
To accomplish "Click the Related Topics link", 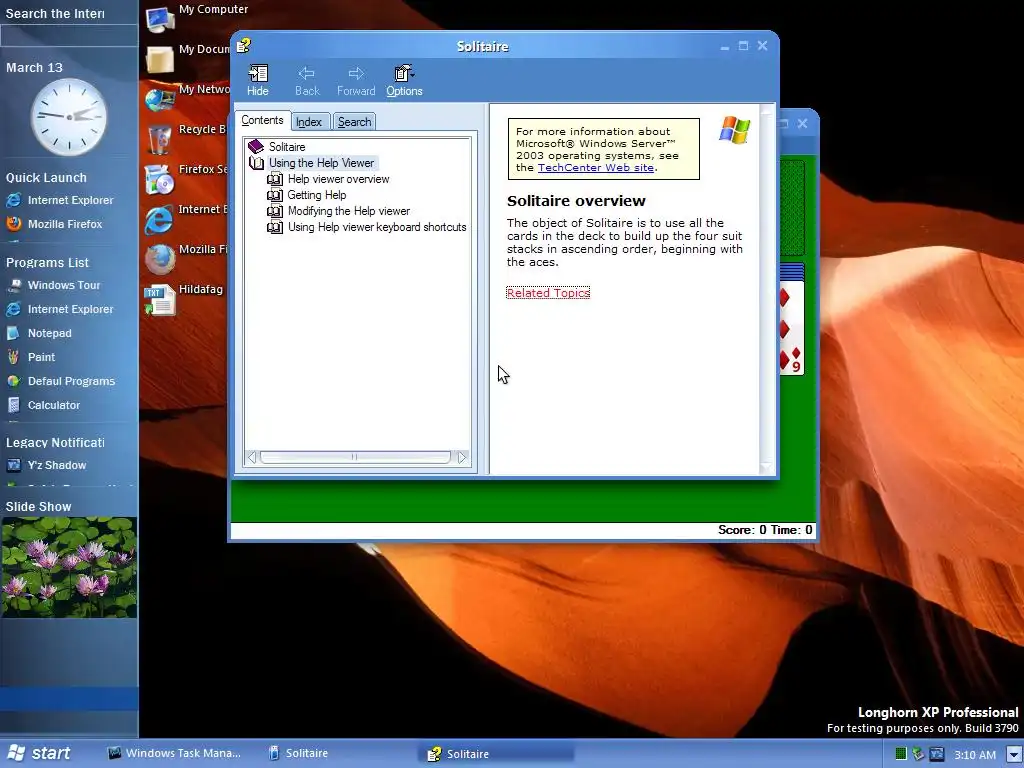I will coord(548,293).
